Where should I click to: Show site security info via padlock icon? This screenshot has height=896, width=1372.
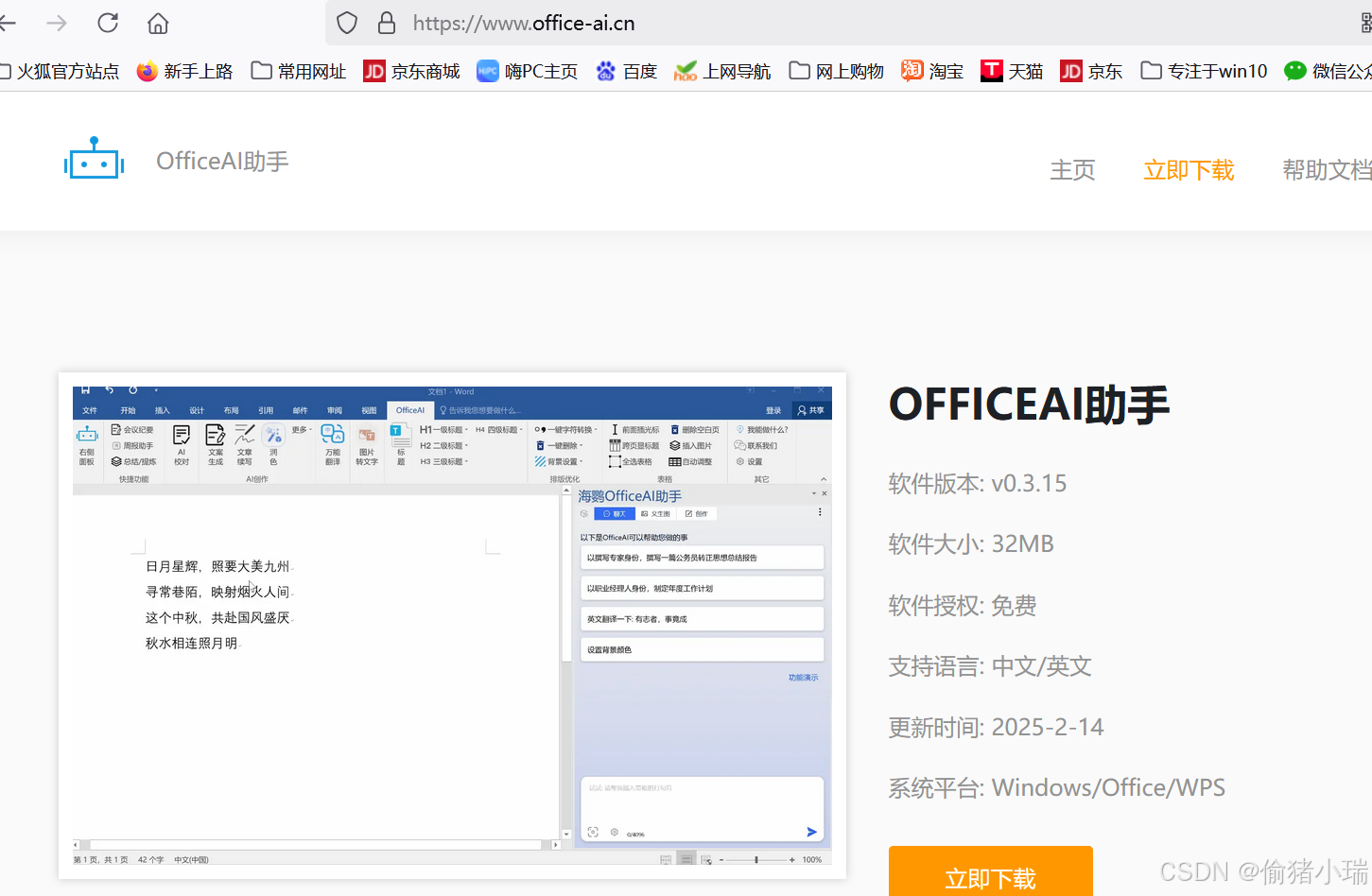pyautogui.click(x=386, y=23)
